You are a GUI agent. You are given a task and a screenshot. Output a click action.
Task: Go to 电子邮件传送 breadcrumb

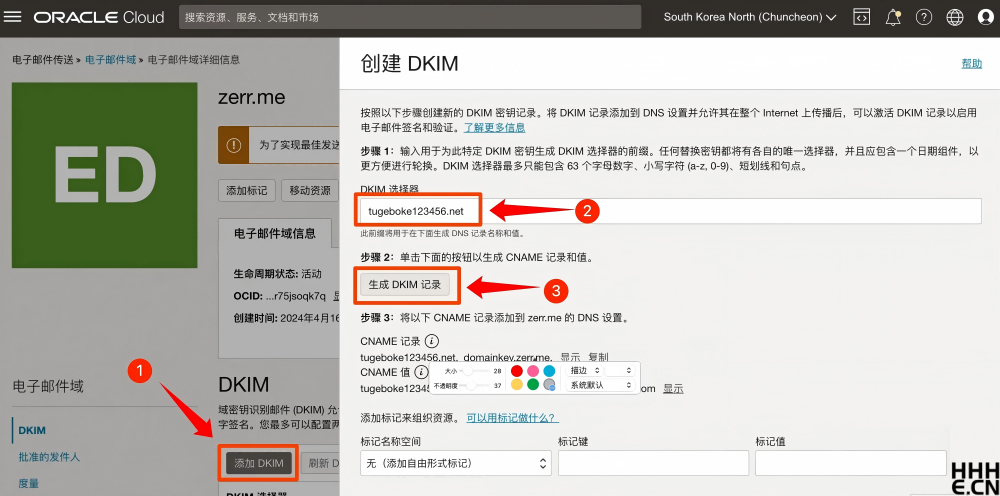pyautogui.click(x=42, y=60)
